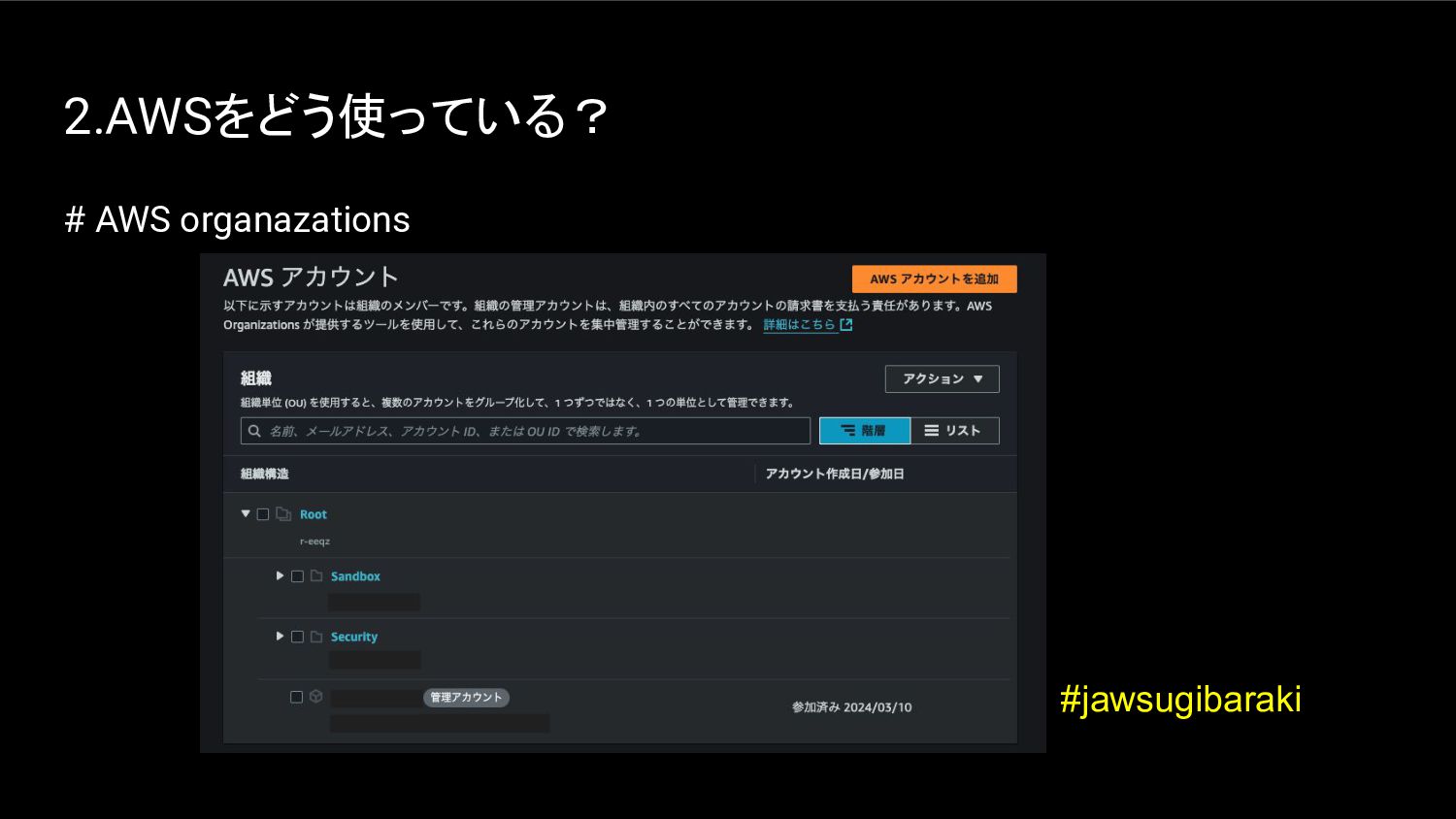Click the external link icon beside 詳細はこちら
The height and width of the screenshot is (819, 1456).
coord(846,325)
